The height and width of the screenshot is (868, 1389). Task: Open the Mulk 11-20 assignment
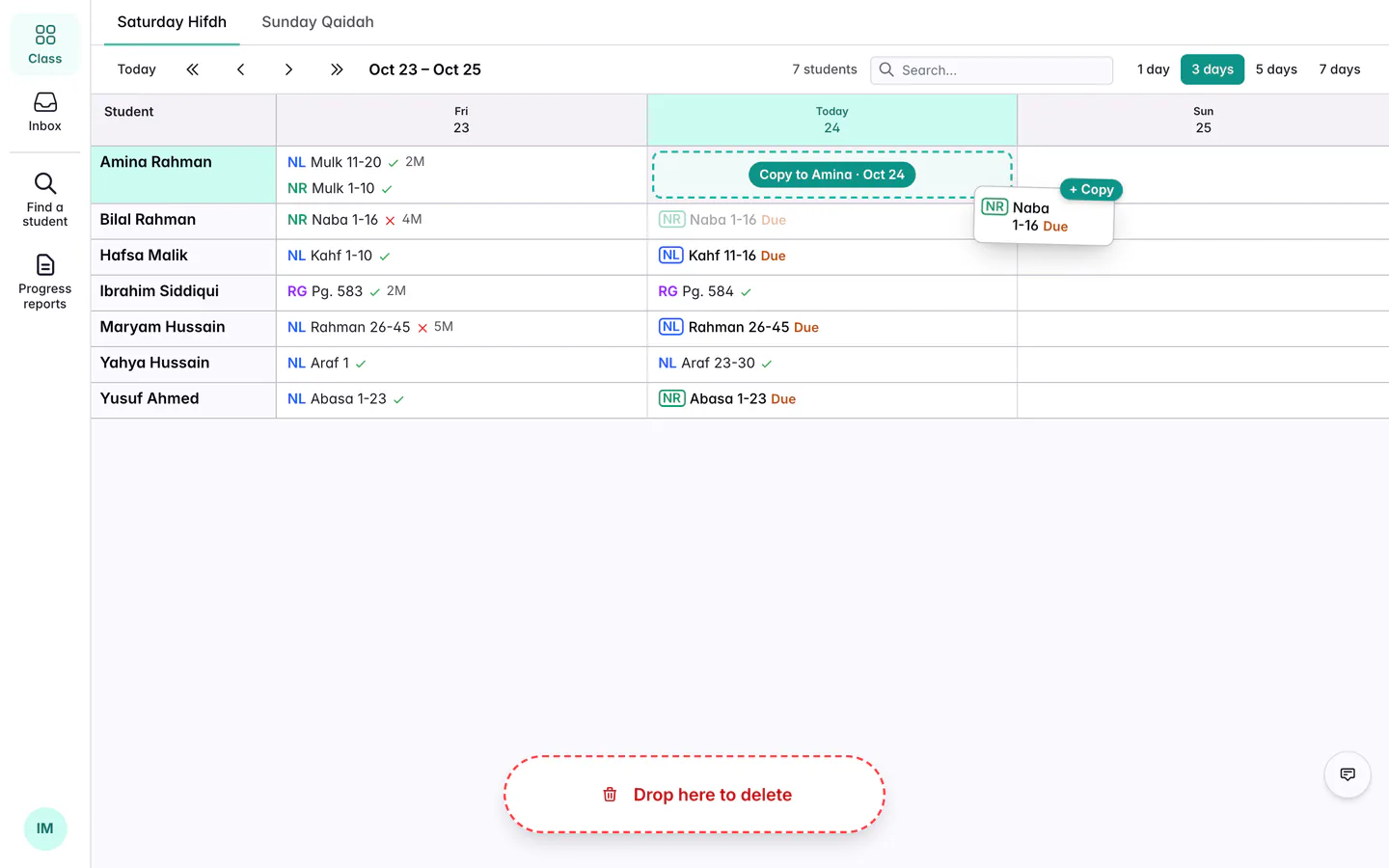point(345,162)
